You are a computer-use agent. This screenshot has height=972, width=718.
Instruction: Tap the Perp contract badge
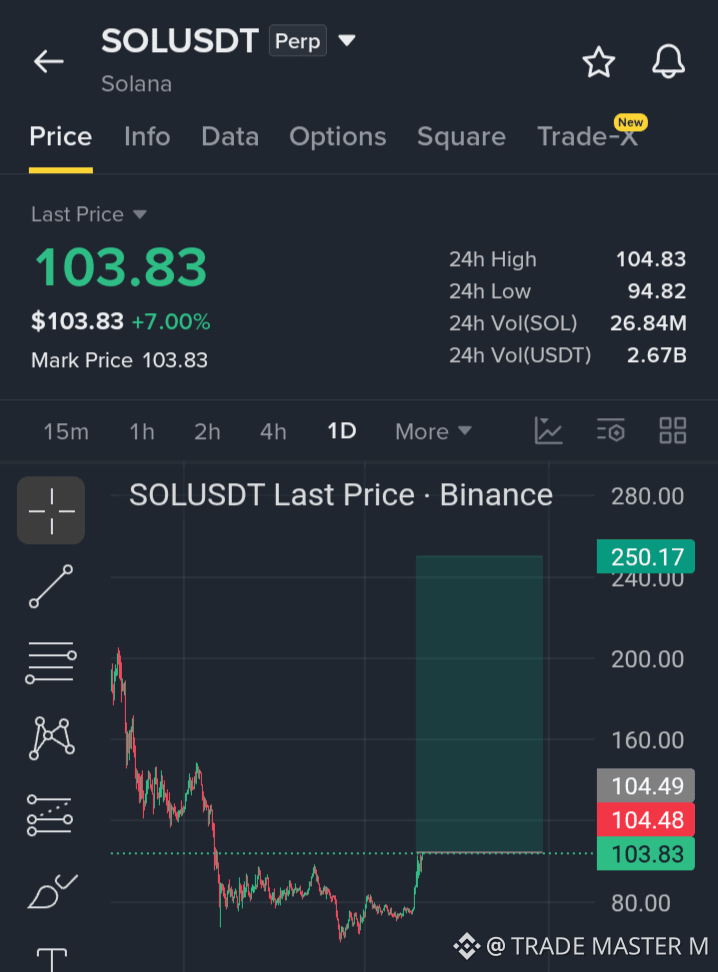coord(298,41)
